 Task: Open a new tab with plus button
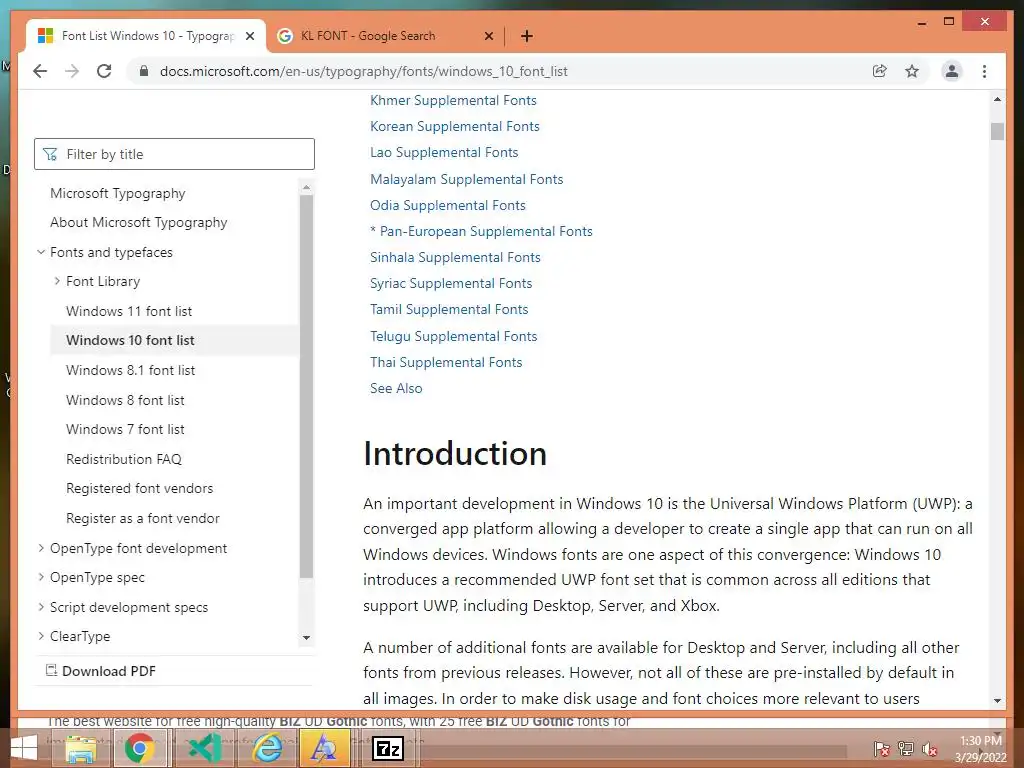pos(527,36)
